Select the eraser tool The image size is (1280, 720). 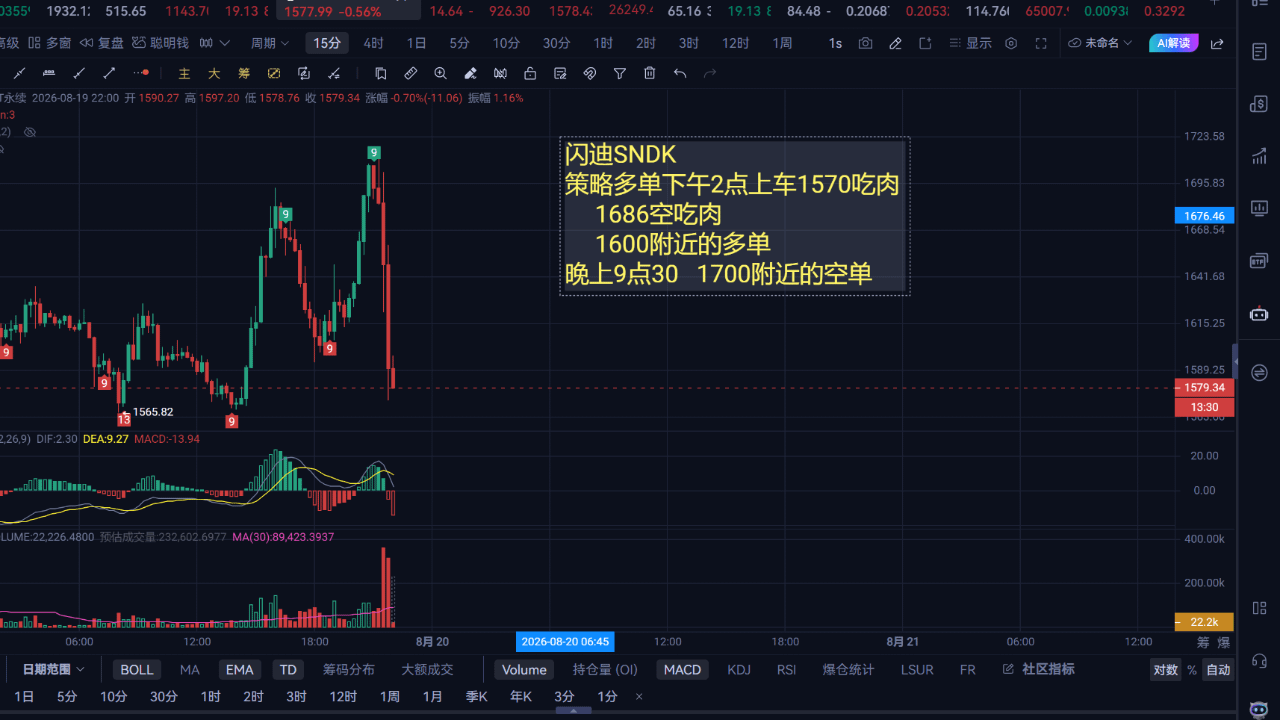pyautogui.click(x=470, y=73)
